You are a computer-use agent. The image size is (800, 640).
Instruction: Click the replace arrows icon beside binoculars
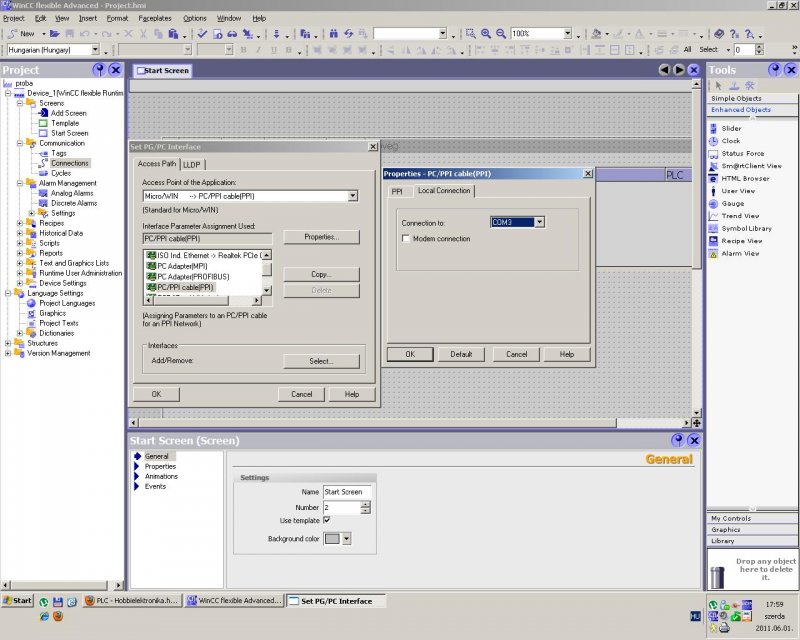coord(348,34)
